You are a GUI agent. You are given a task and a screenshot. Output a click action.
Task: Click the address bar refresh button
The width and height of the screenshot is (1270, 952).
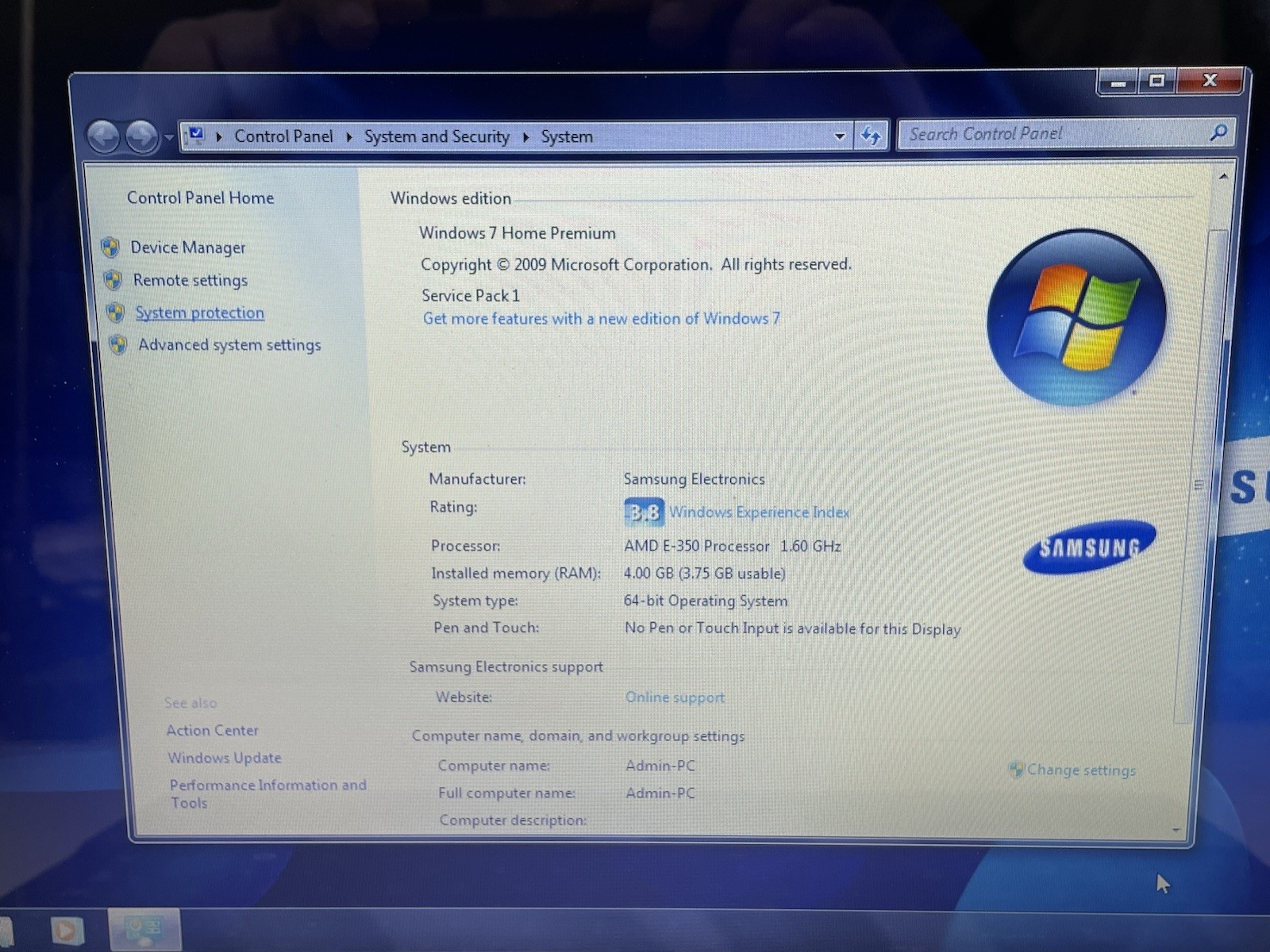(x=871, y=136)
